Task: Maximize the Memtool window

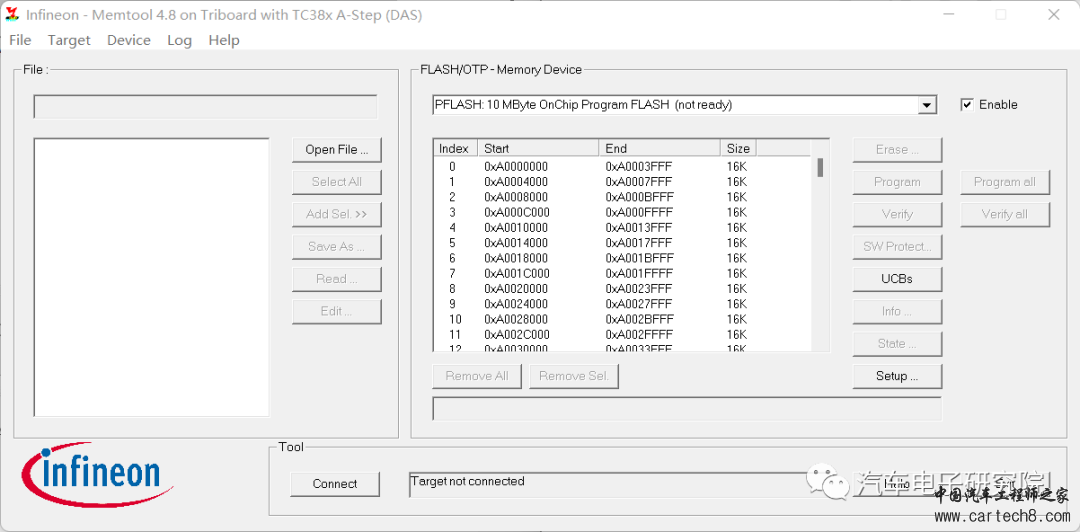Action: pyautogui.click(x=1001, y=15)
